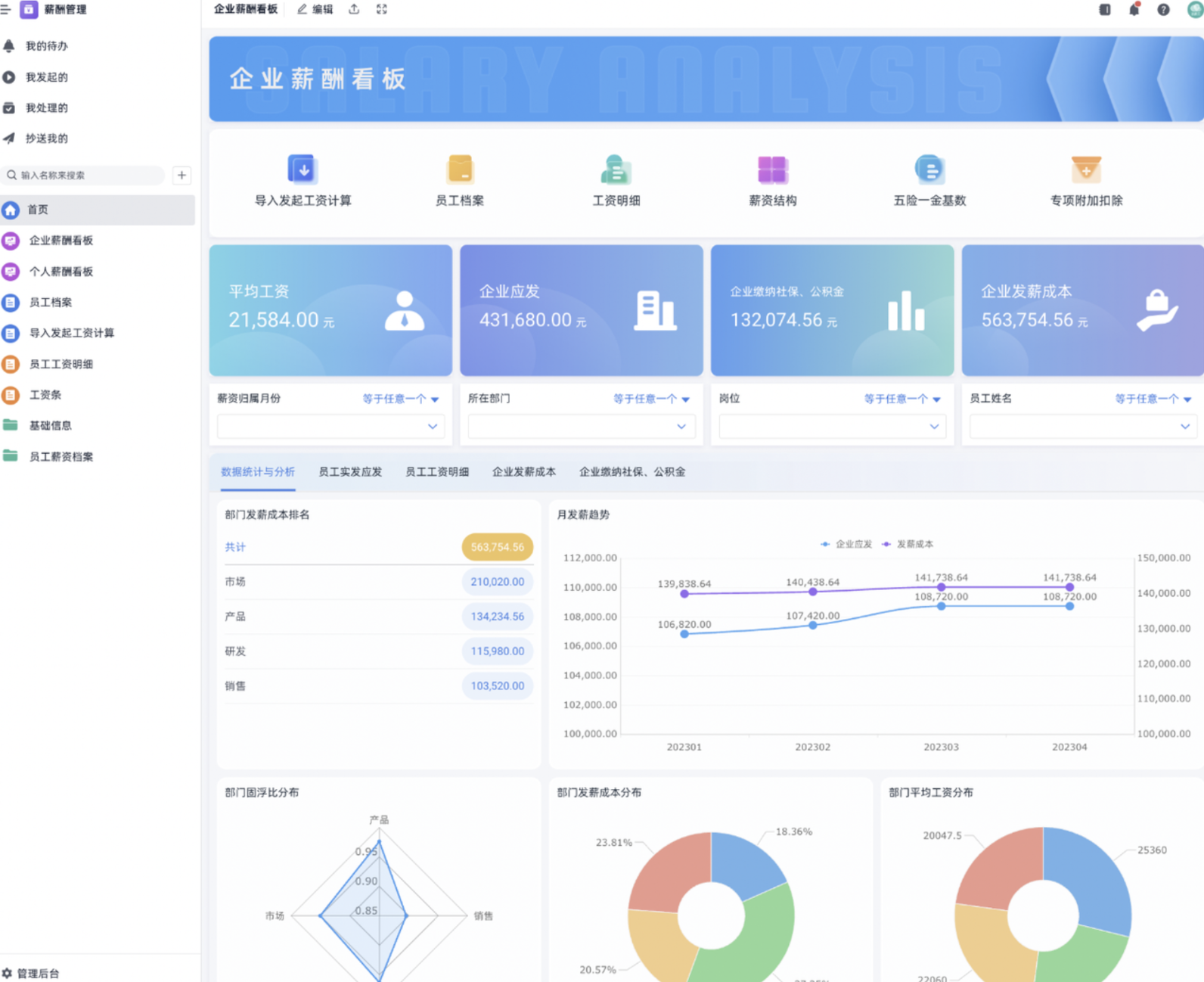The height and width of the screenshot is (982, 1204).
Task: Click the 导入发起工资计算 shortcut icon
Action: [x=303, y=169]
